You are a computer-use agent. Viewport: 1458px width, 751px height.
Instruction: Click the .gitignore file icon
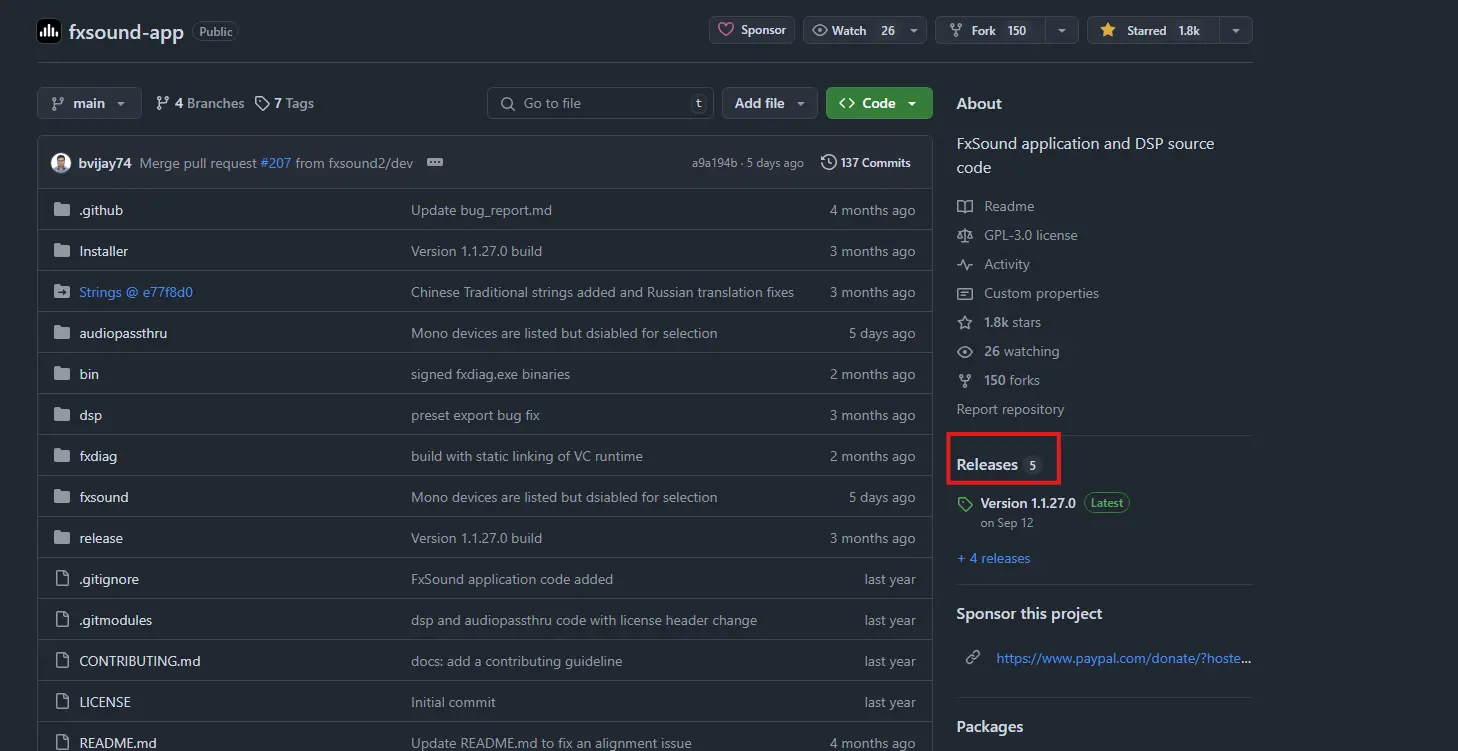pyautogui.click(x=61, y=579)
